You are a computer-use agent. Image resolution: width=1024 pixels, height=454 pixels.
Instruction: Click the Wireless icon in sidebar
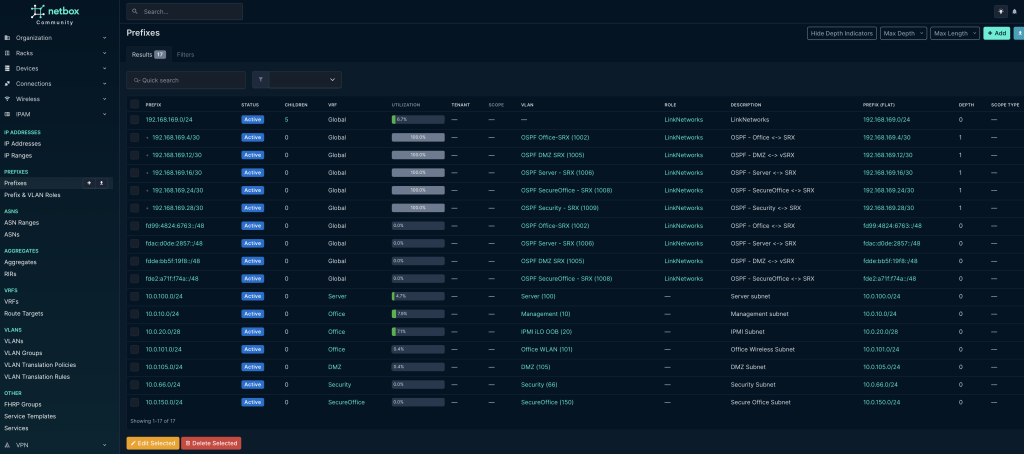(8, 99)
